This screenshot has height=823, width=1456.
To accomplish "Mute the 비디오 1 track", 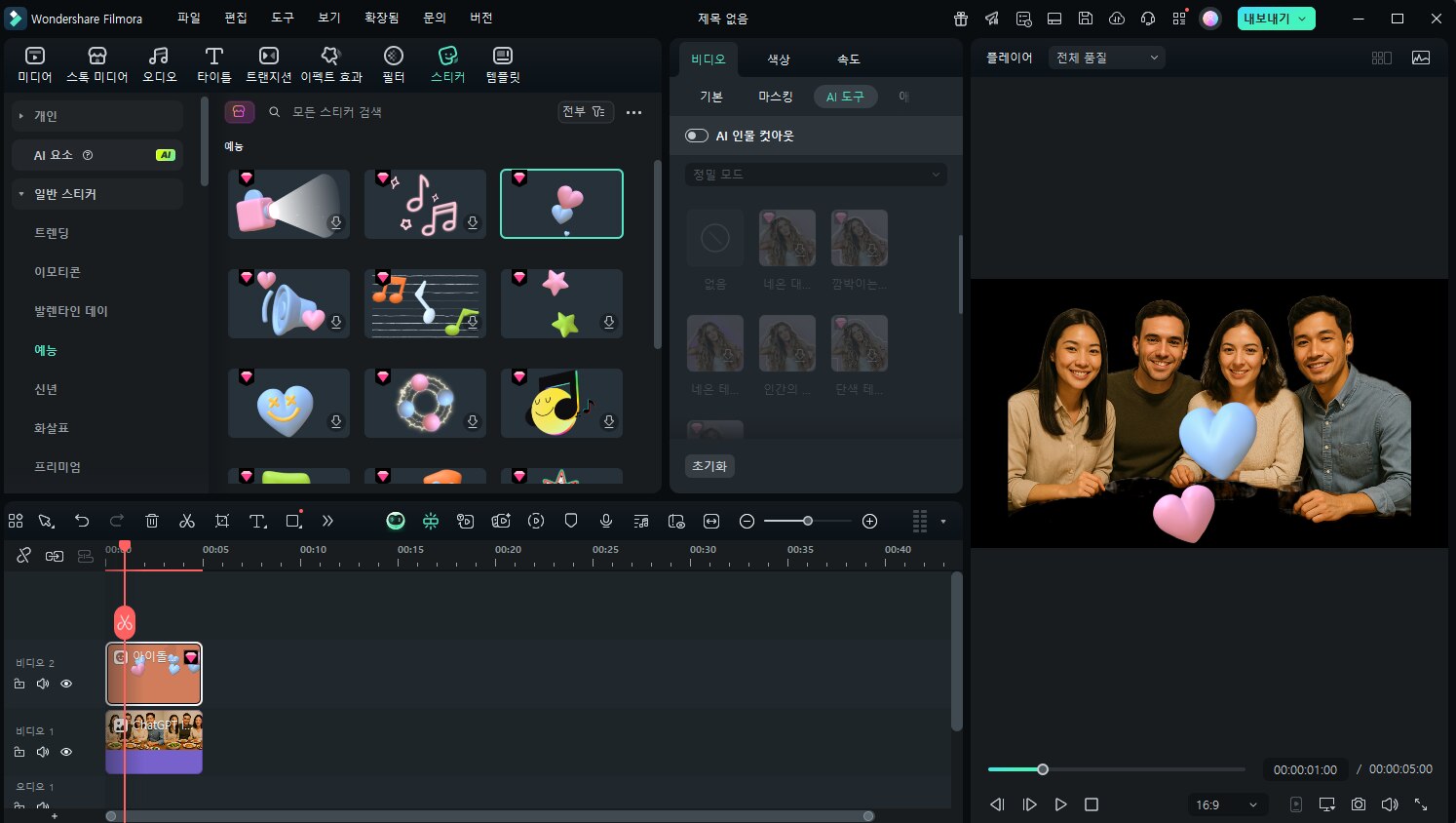I will click(x=43, y=752).
